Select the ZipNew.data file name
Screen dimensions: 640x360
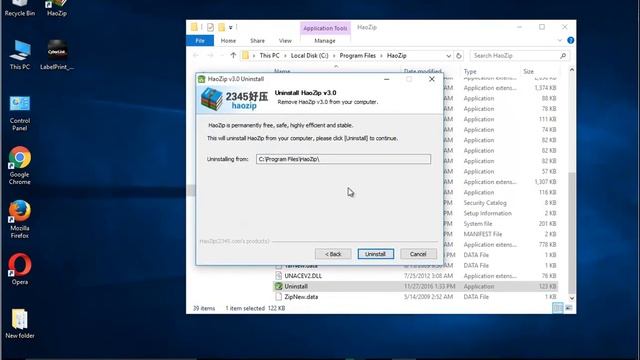301,297
